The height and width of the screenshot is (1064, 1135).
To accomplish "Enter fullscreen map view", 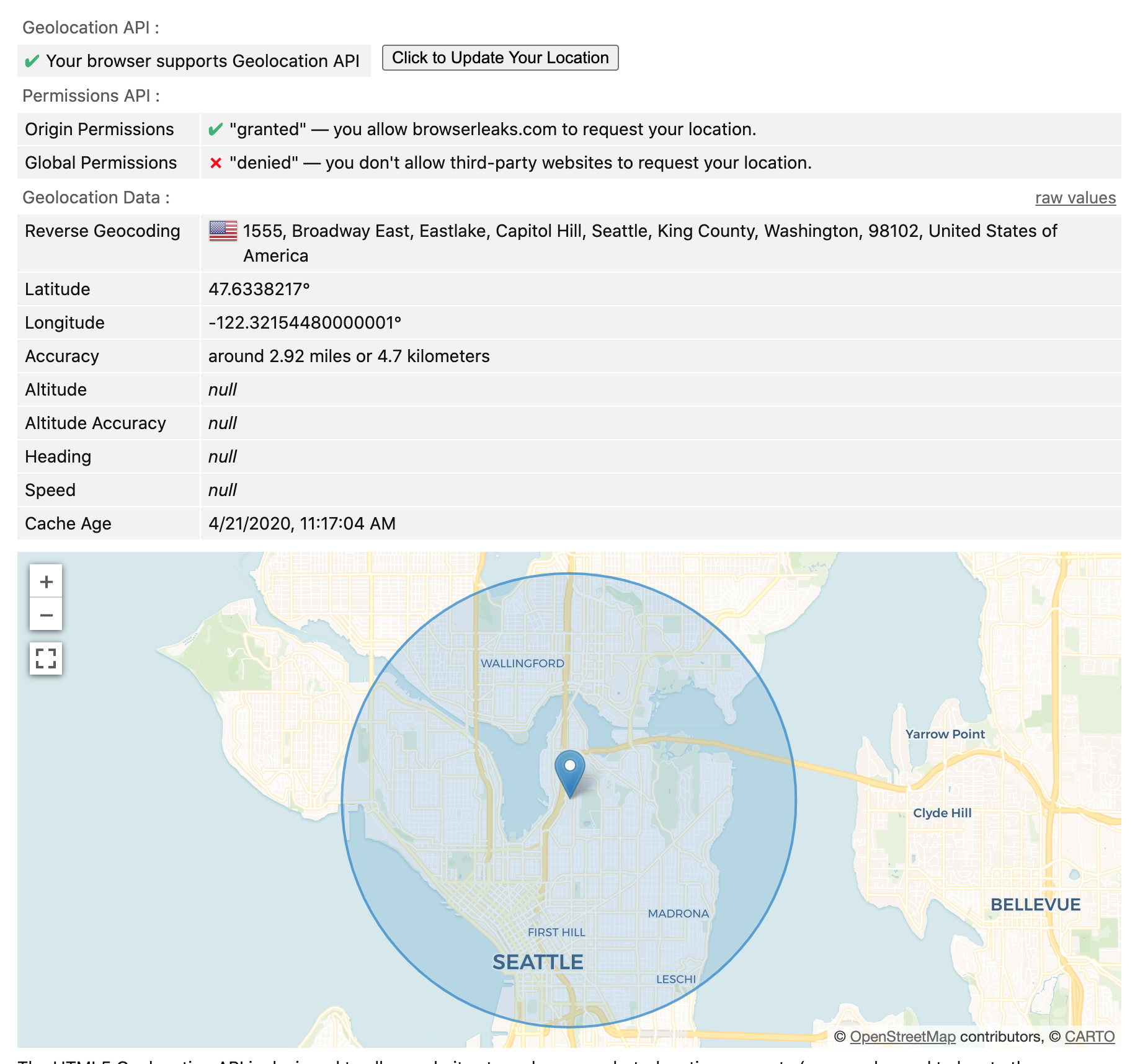I will point(46,657).
